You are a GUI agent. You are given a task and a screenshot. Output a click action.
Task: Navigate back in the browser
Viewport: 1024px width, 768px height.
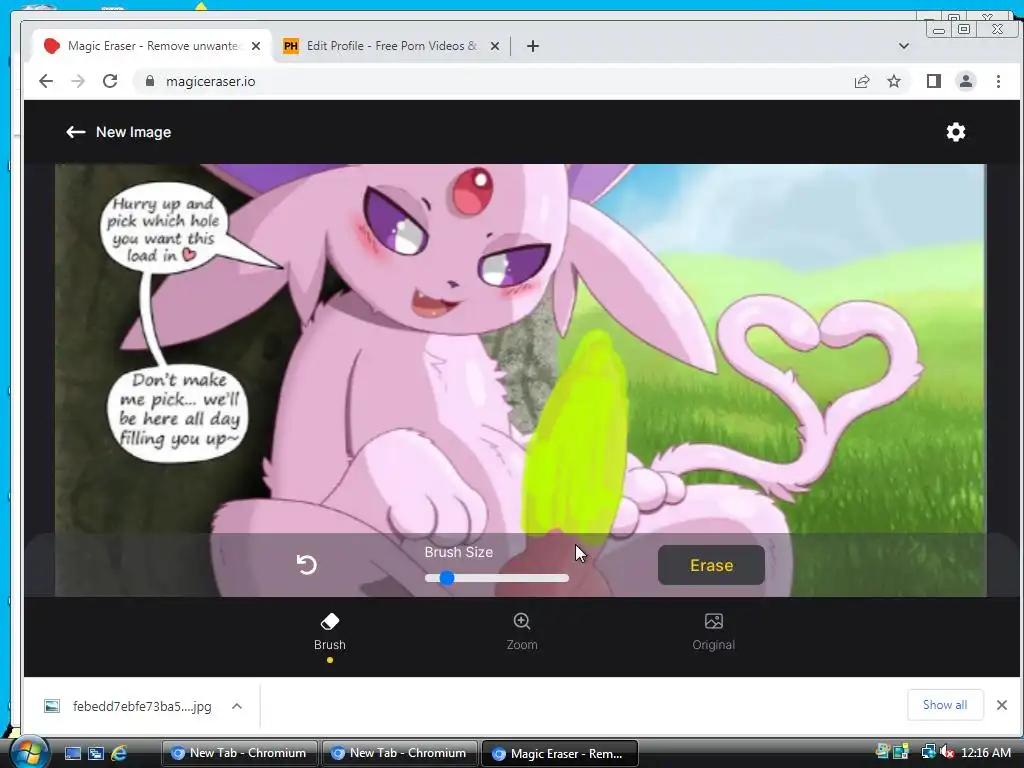coord(46,81)
